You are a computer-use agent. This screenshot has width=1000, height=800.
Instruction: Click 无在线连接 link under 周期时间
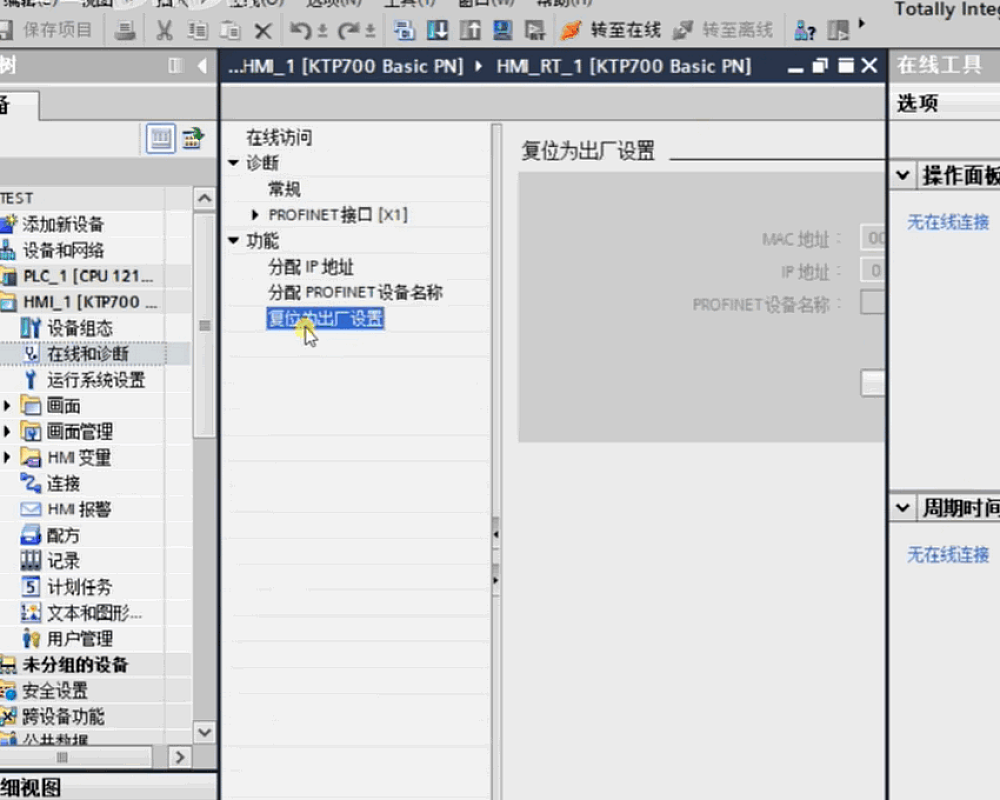click(947, 555)
